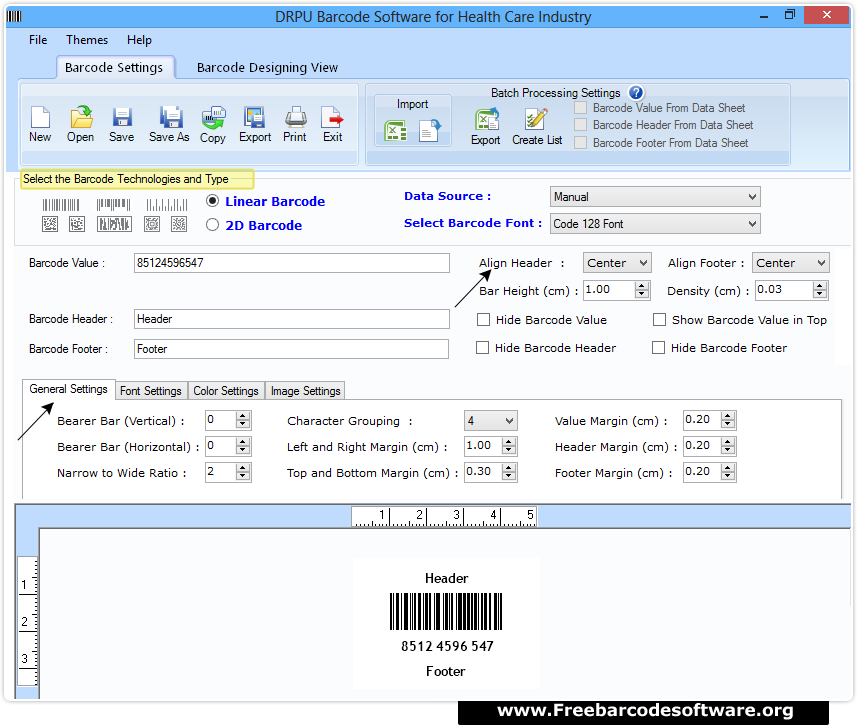Viewport: 857px width, 725px height.
Task: Open the Themes menu
Action: pyautogui.click(x=87, y=40)
